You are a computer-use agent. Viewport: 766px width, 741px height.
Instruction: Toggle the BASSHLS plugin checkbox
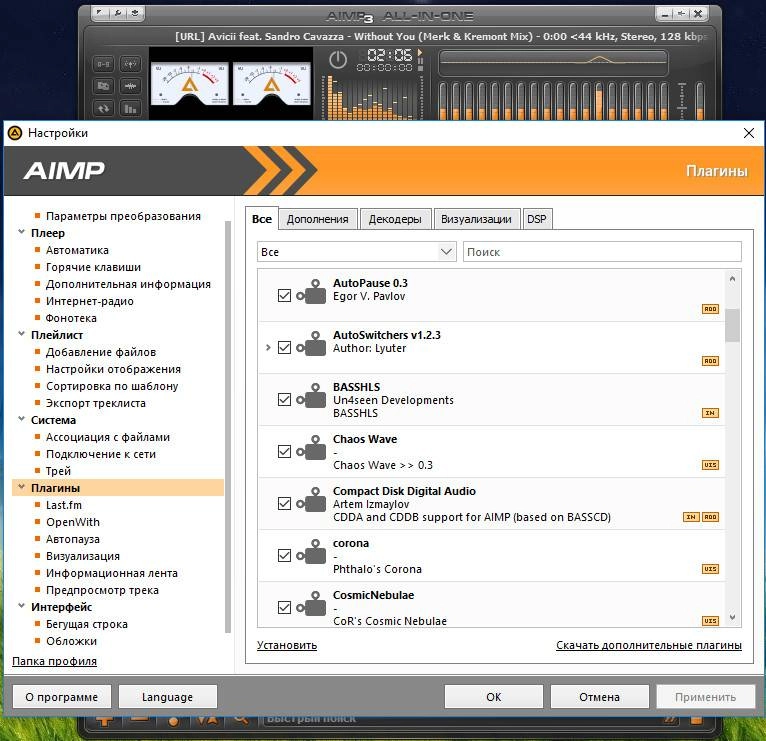284,400
